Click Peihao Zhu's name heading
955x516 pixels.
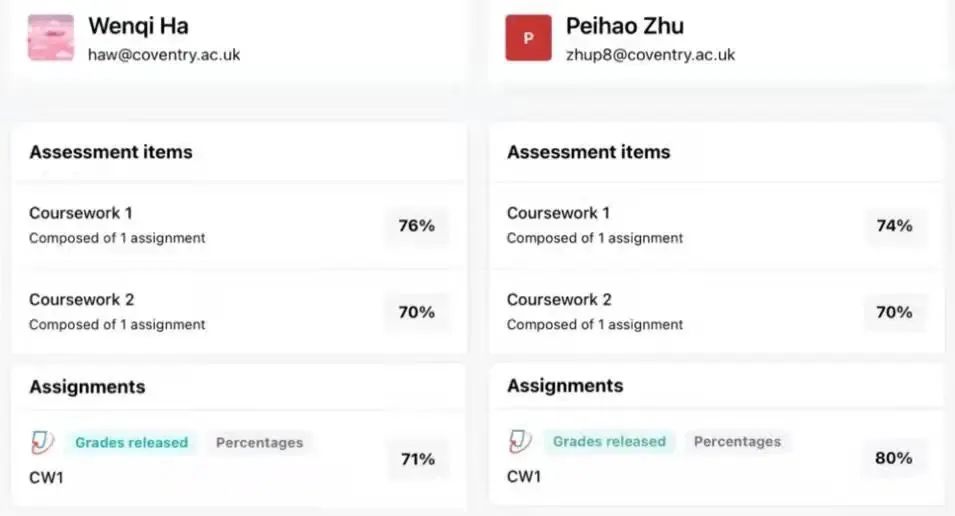tap(625, 26)
